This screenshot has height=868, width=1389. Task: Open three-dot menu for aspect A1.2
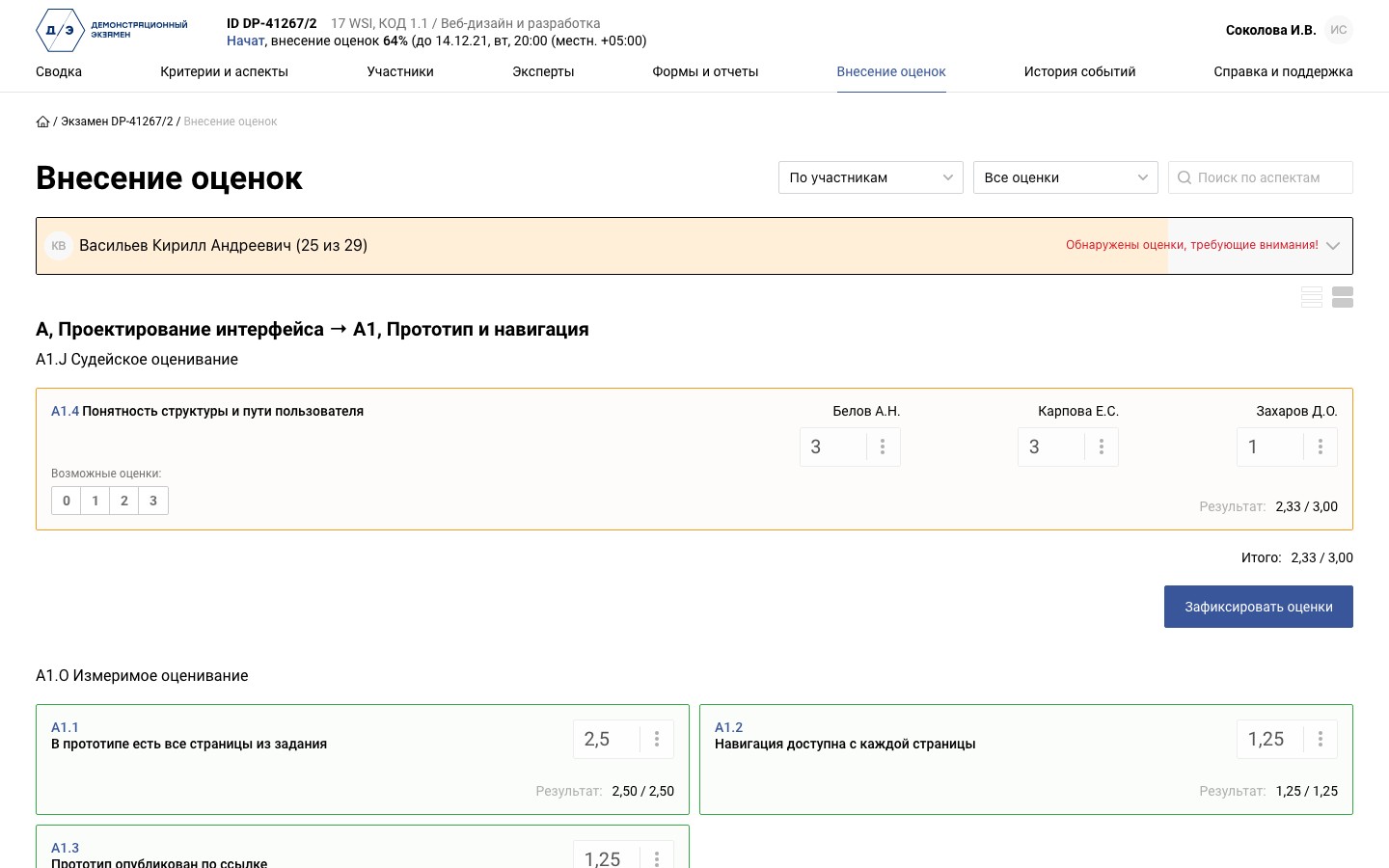point(1321,739)
